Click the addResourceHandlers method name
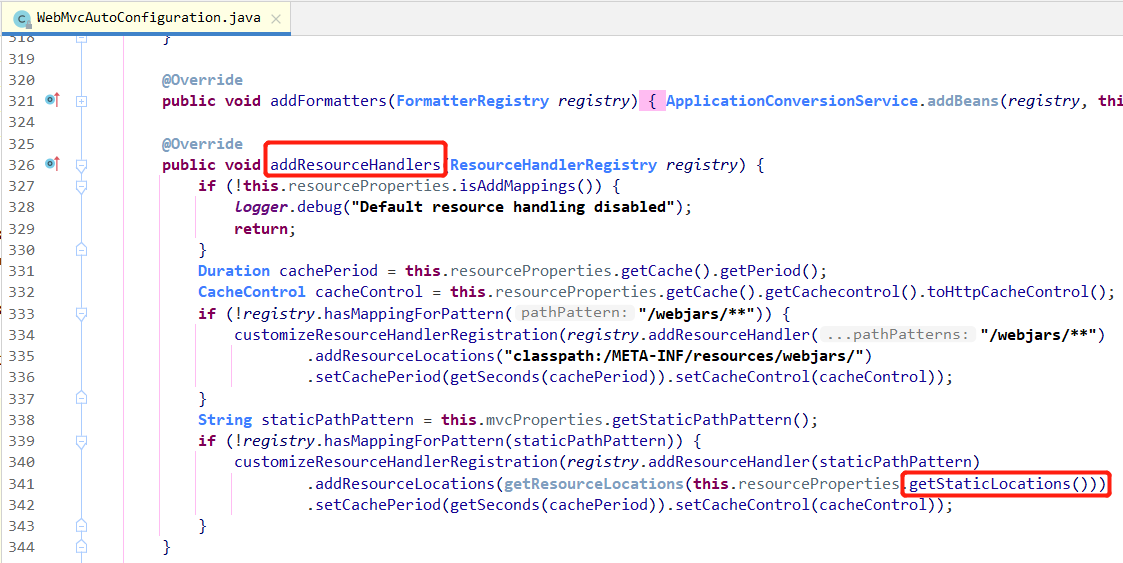Image resolution: width=1123 pixels, height=563 pixels. pos(355,165)
